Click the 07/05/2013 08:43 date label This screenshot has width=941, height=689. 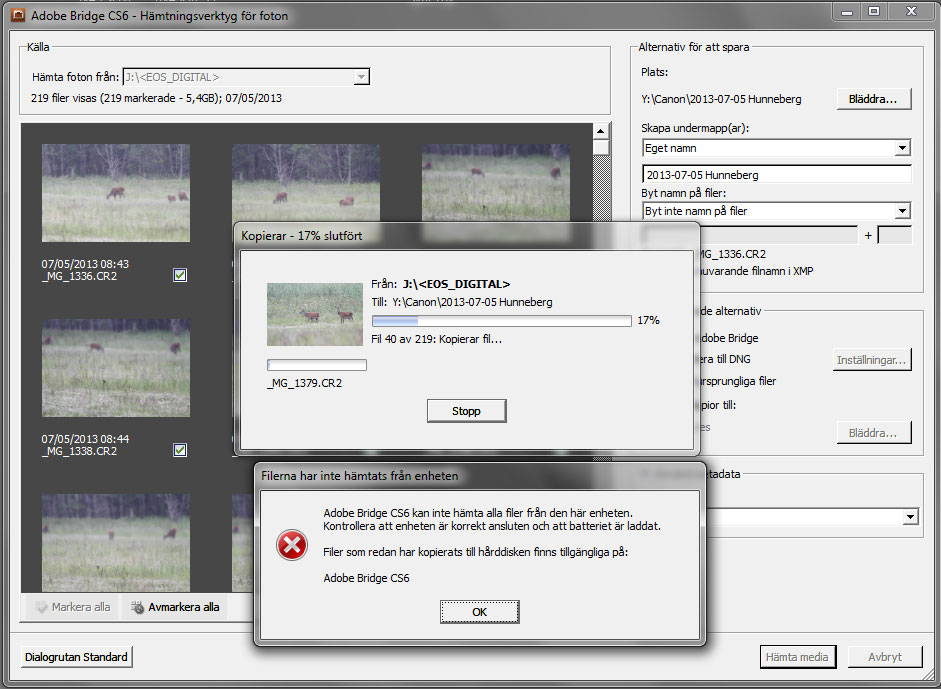(85, 264)
